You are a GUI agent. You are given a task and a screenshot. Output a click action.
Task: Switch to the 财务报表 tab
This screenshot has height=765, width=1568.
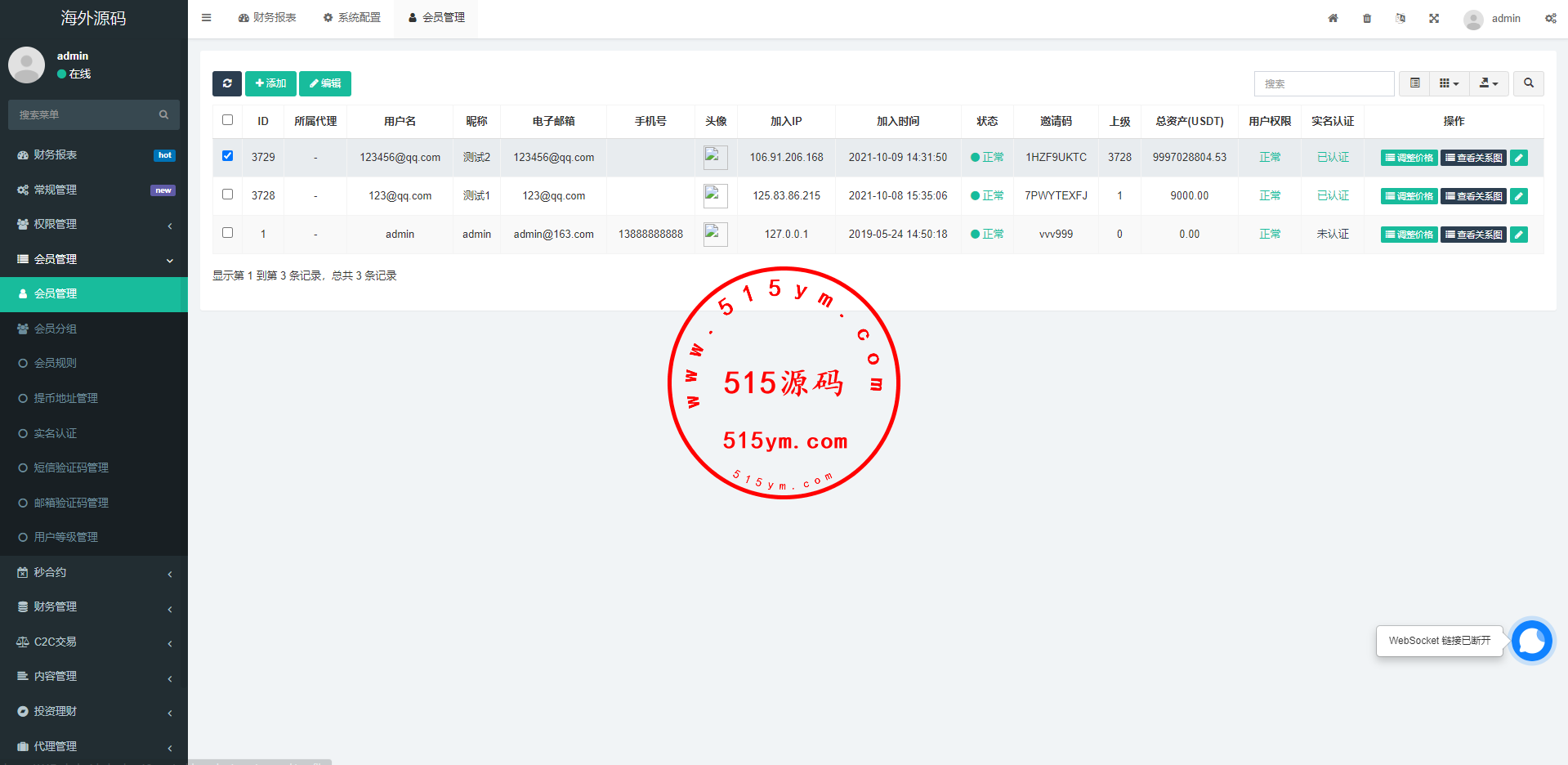pos(267,18)
